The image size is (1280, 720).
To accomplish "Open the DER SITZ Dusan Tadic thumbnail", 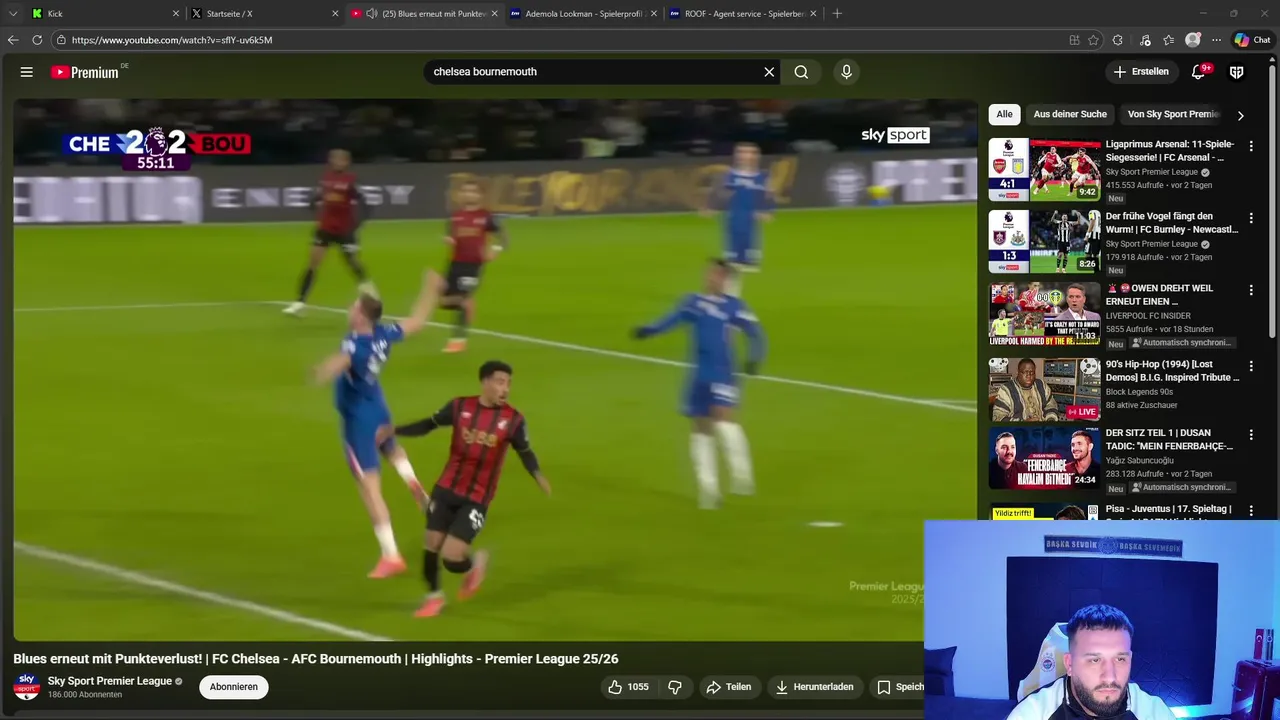I will tap(1044, 459).
